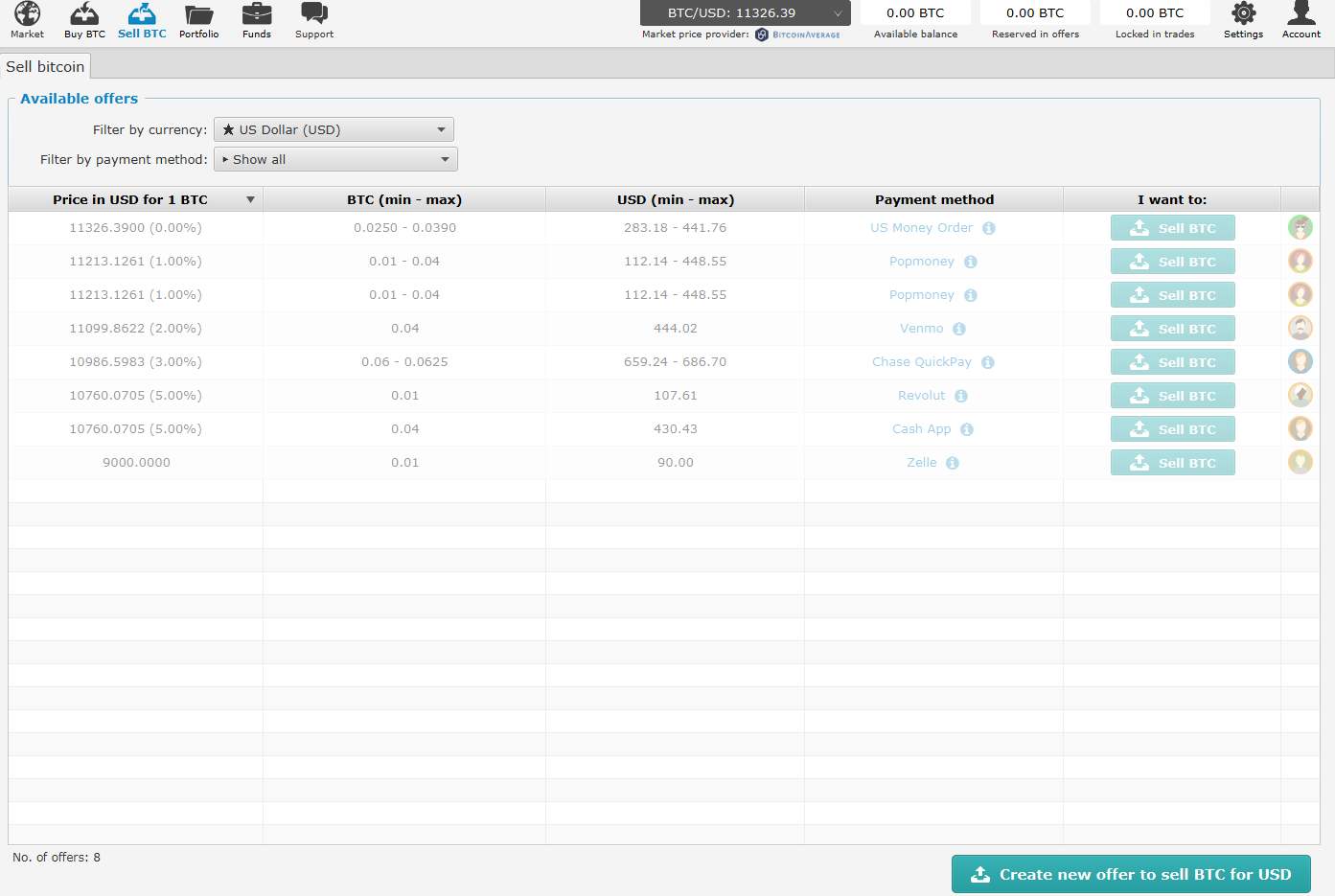
Task: Create new offer to sell BTC for USD
Action: pyautogui.click(x=1131, y=874)
